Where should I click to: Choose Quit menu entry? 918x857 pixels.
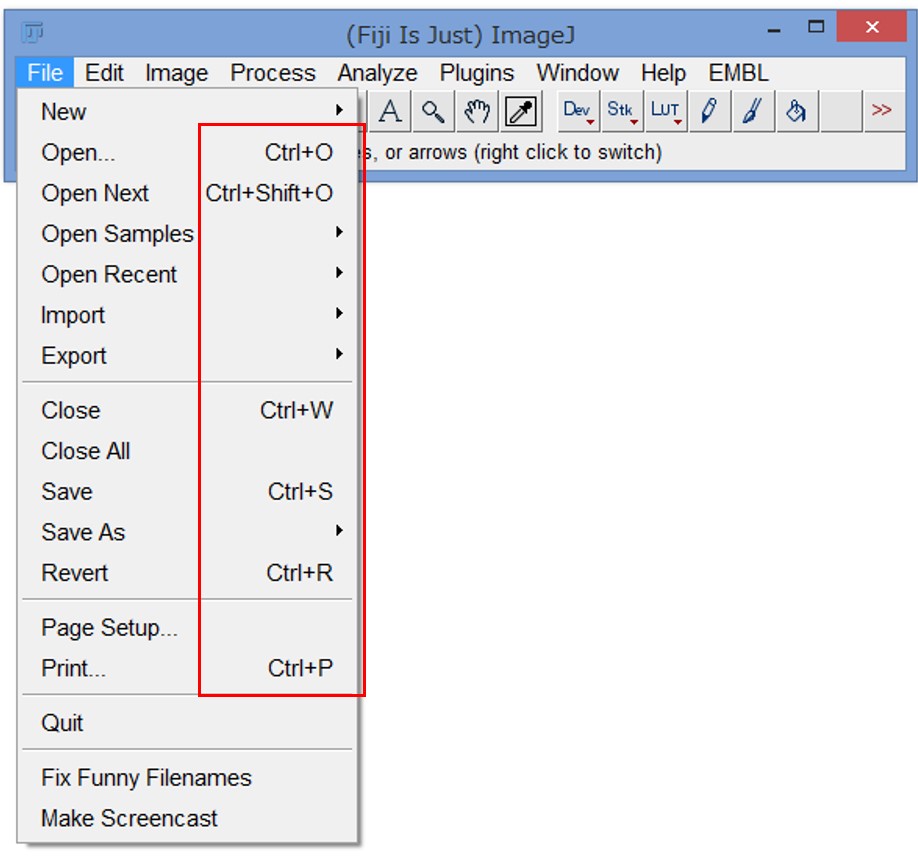point(187,723)
